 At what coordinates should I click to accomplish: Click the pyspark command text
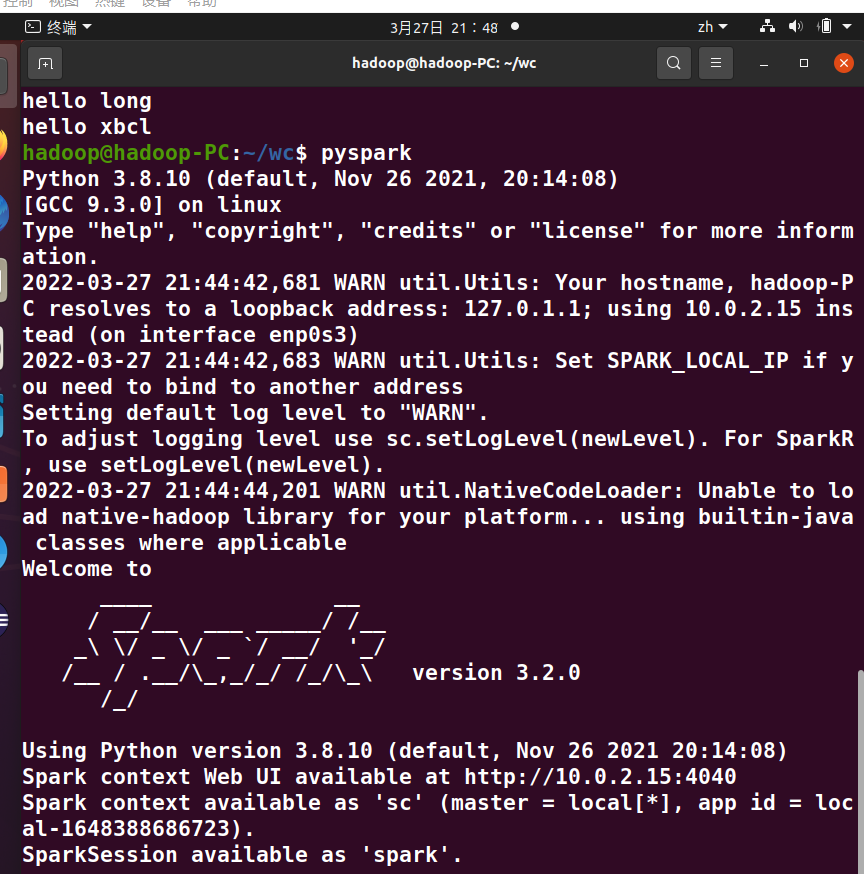[x=366, y=153]
